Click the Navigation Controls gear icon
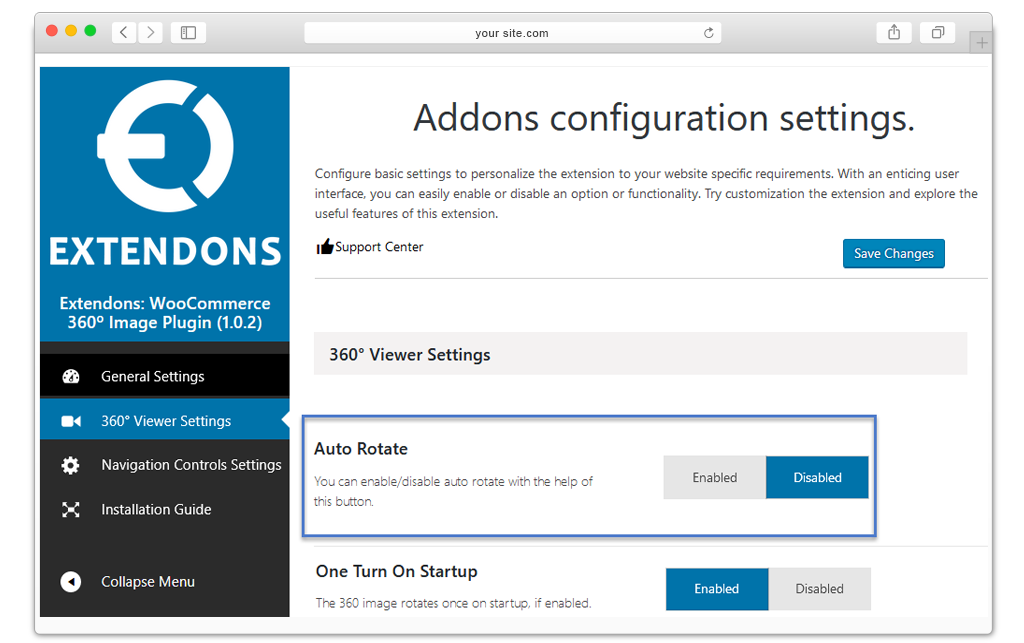1024x643 pixels. (x=71, y=465)
